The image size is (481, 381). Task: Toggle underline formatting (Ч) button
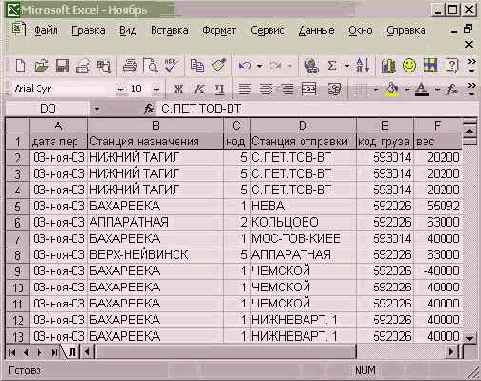[x=220, y=89]
